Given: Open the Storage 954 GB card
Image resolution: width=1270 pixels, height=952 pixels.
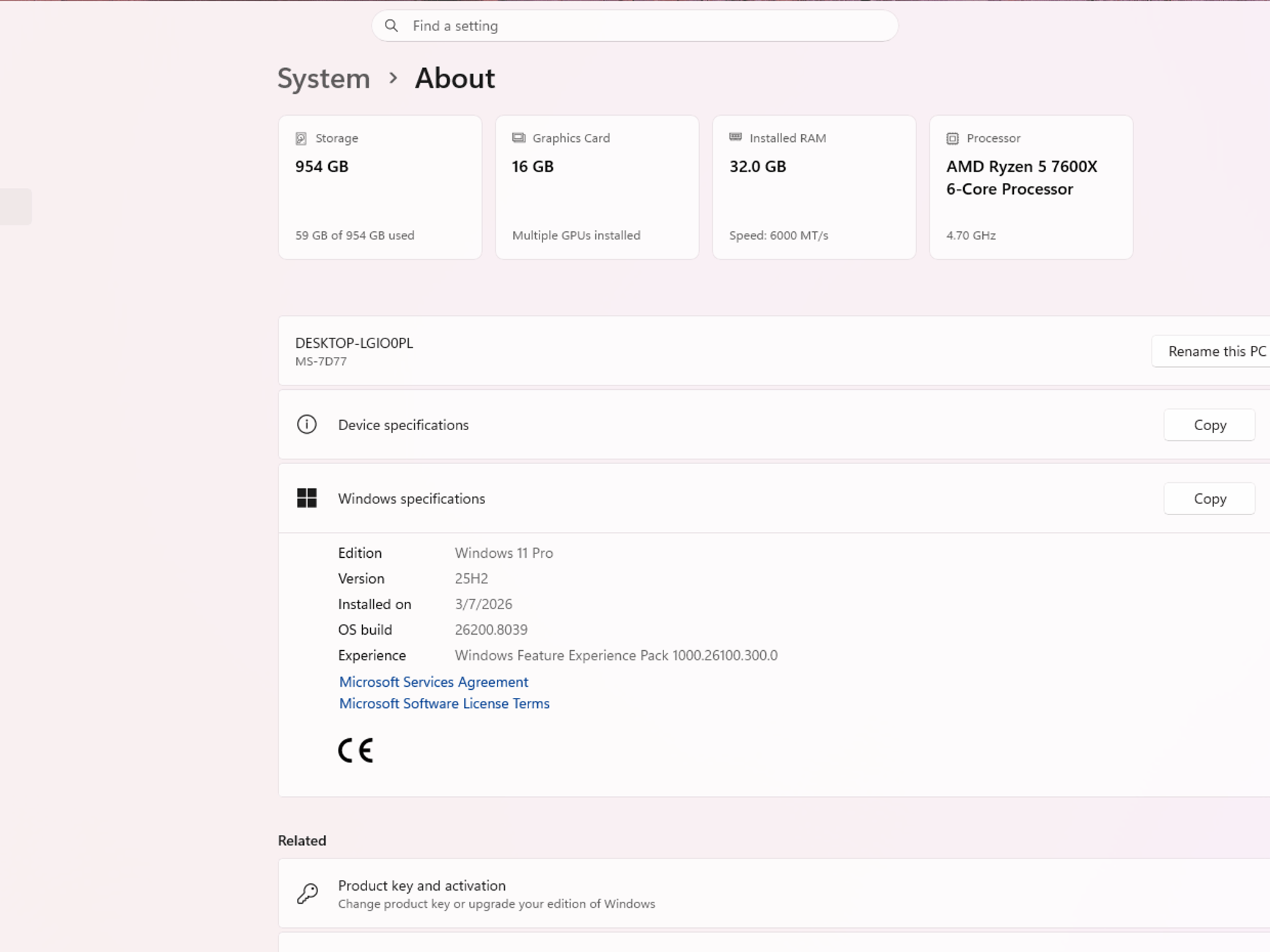Looking at the screenshot, I should 380,187.
